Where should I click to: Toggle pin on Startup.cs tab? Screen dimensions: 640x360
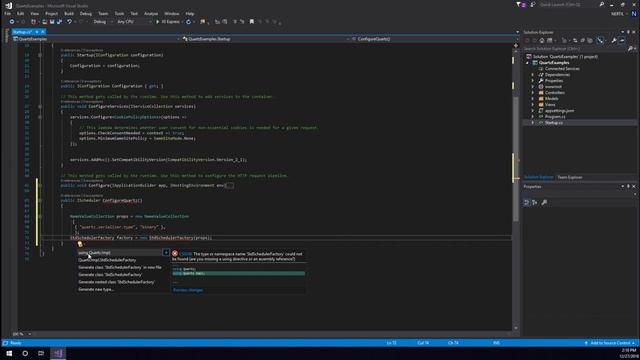37,32
